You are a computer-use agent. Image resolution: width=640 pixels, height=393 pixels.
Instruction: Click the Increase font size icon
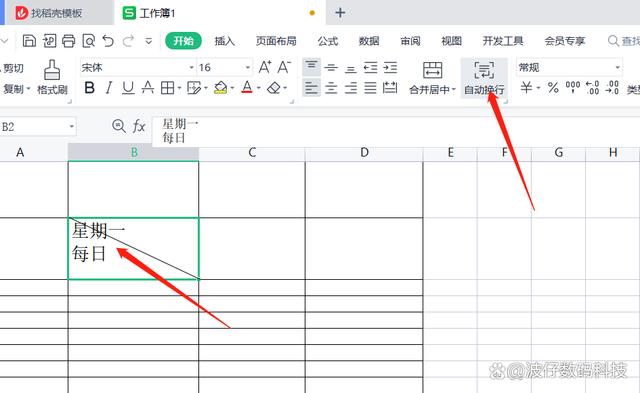pyautogui.click(x=265, y=67)
